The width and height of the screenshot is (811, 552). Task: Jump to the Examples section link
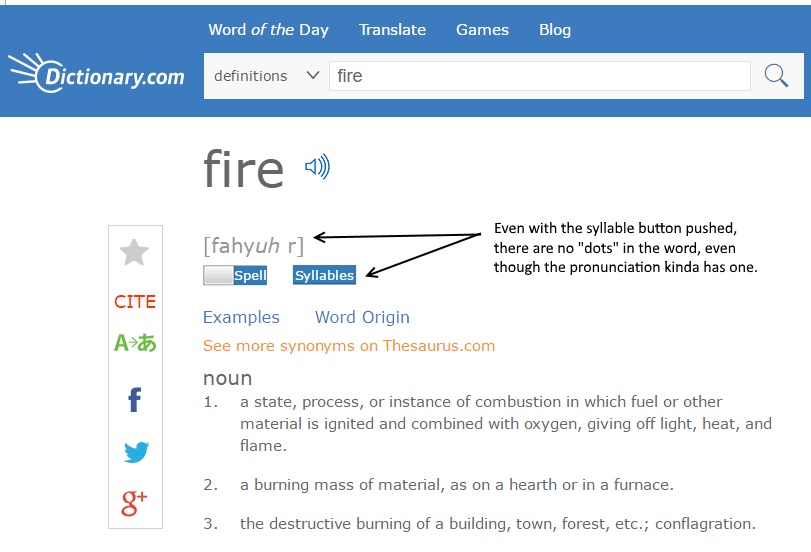point(241,317)
